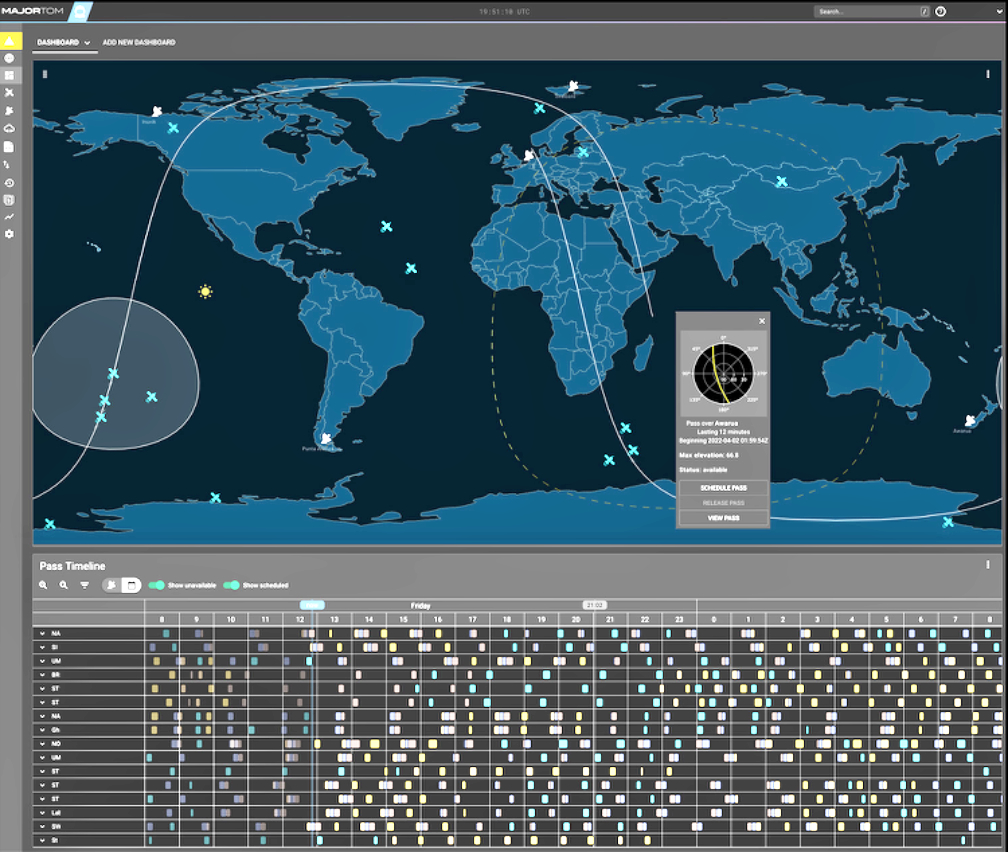Toggle the Show unavailable switch

pyautogui.click(x=157, y=585)
